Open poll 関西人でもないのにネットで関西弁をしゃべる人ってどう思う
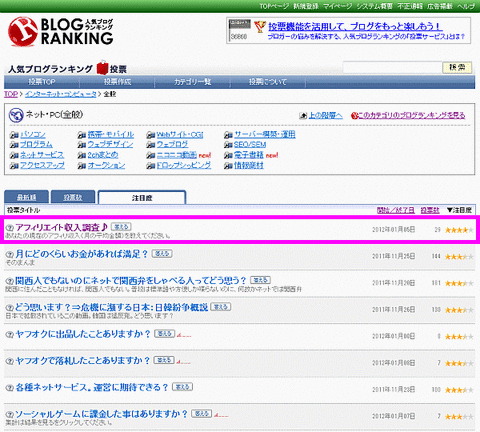This screenshot has height=432, width=480. coord(131,281)
